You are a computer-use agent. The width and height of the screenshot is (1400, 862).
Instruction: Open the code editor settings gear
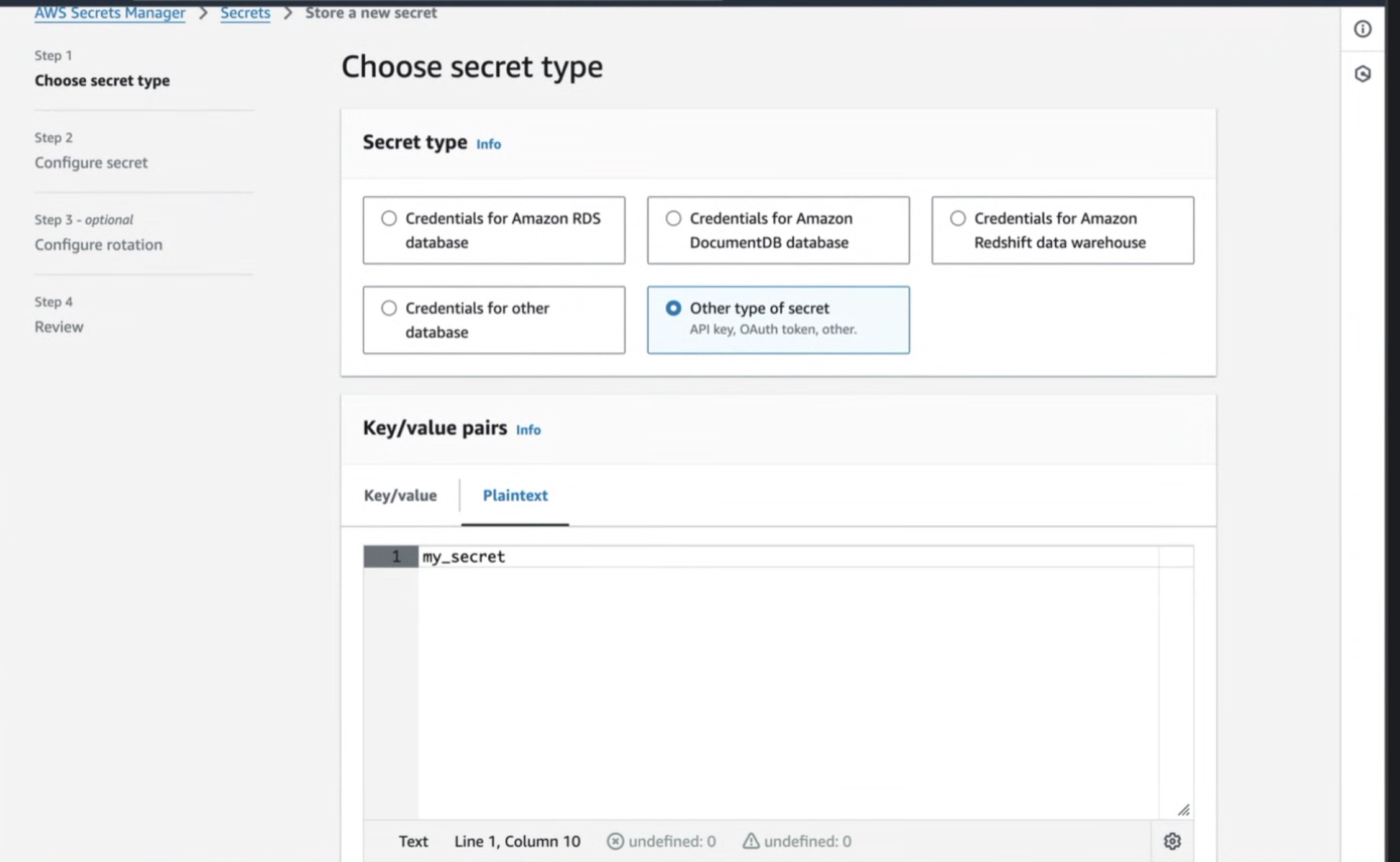point(1172,841)
